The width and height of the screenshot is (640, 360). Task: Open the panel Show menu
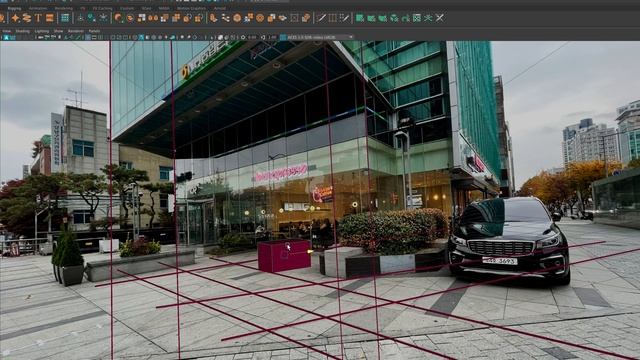[x=58, y=31]
